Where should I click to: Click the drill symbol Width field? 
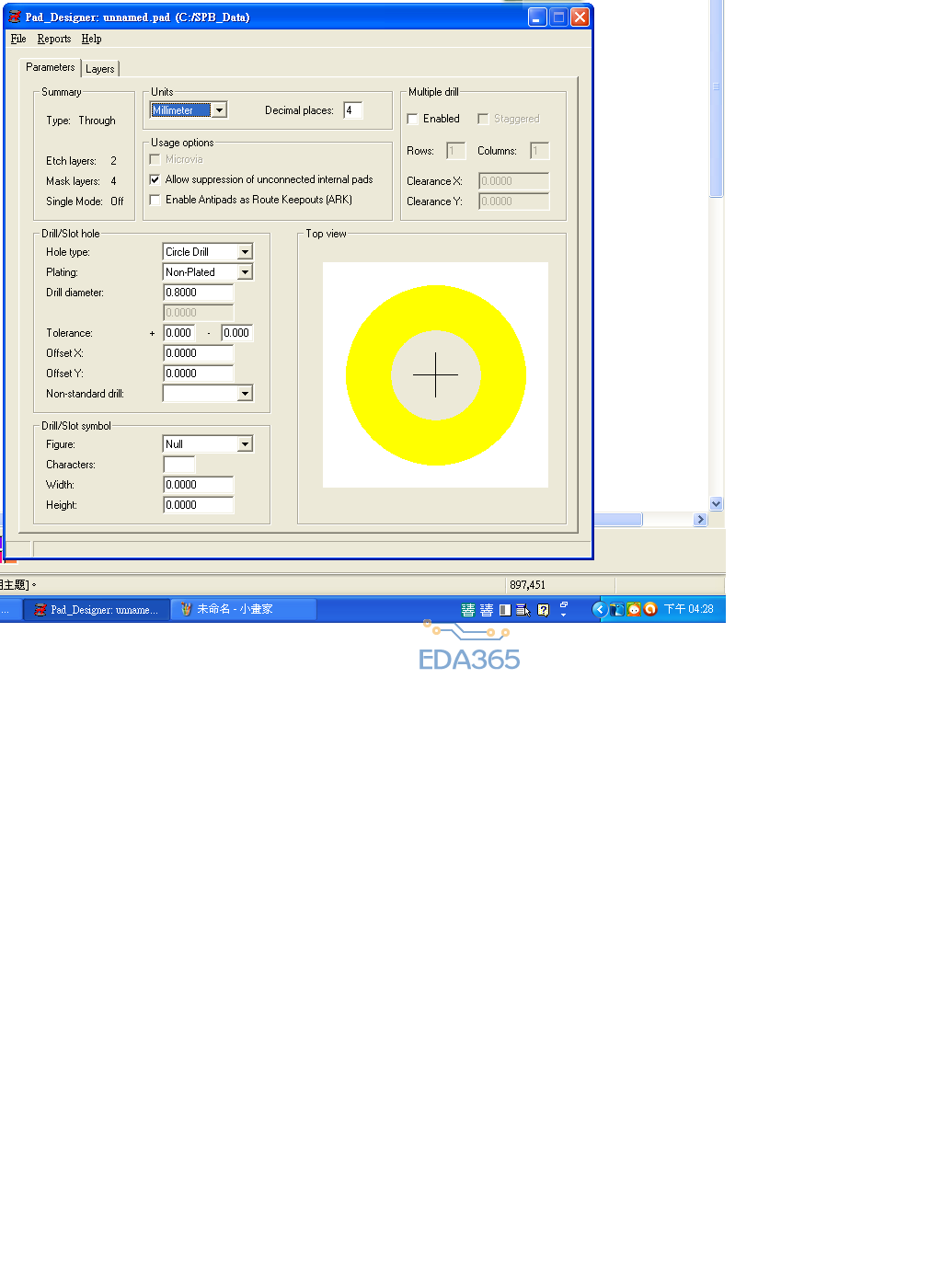(199, 485)
